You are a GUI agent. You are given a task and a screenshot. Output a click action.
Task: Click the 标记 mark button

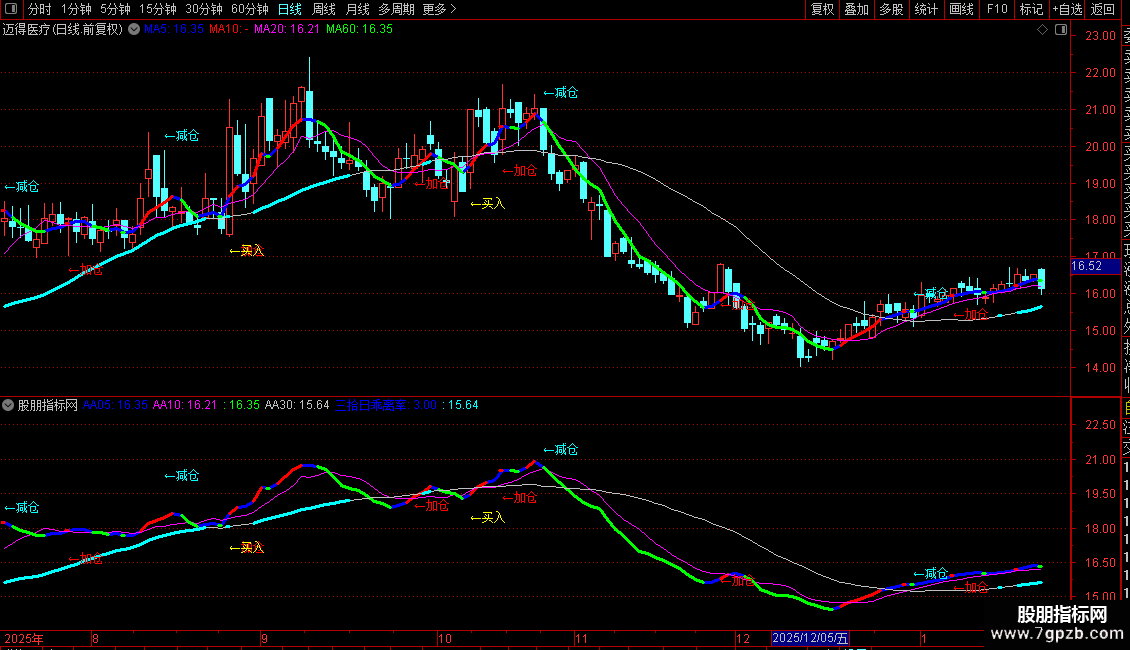1031,9
